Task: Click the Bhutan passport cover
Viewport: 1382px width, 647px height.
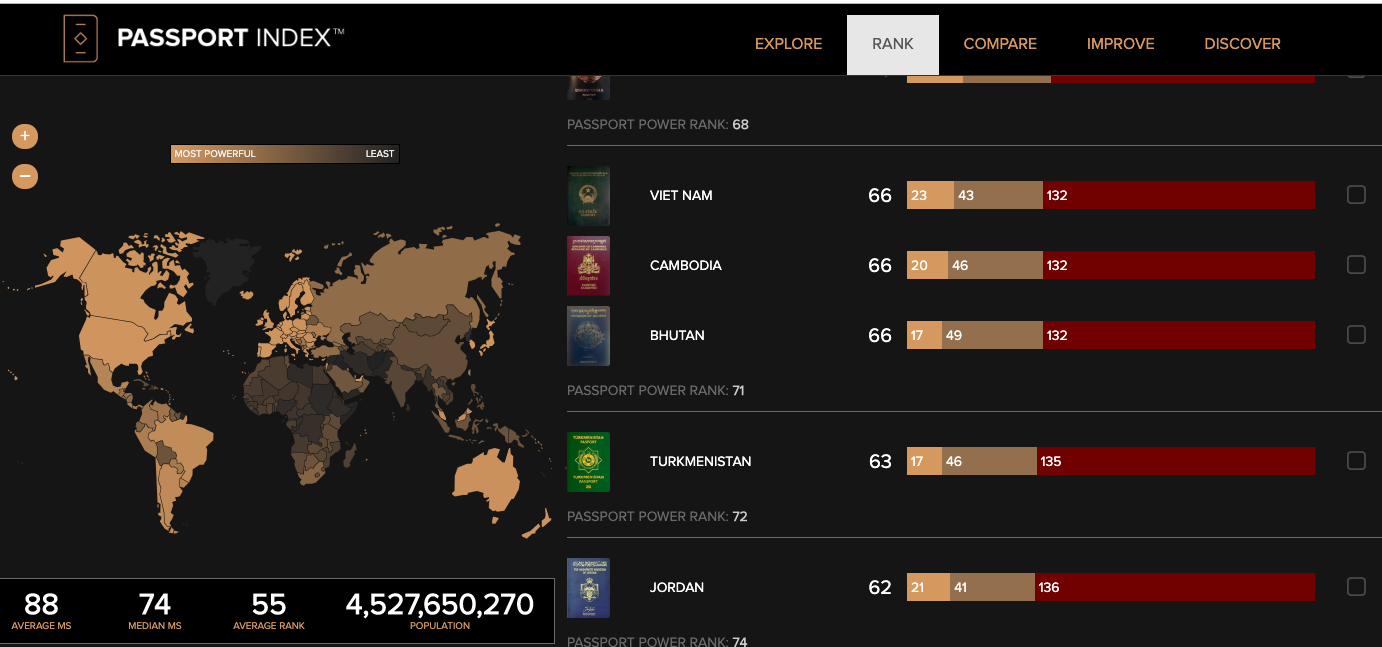Action: [x=588, y=336]
